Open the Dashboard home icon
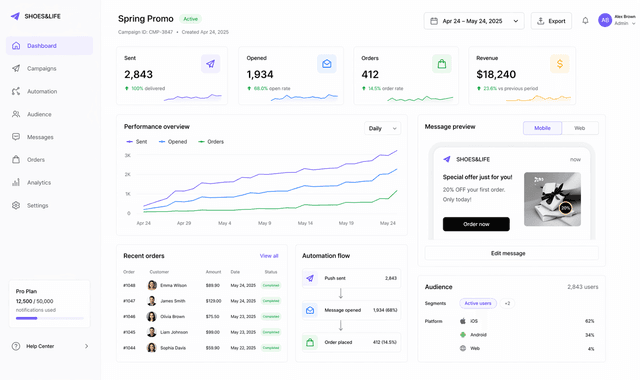640x380 pixels. click(x=16, y=46)
